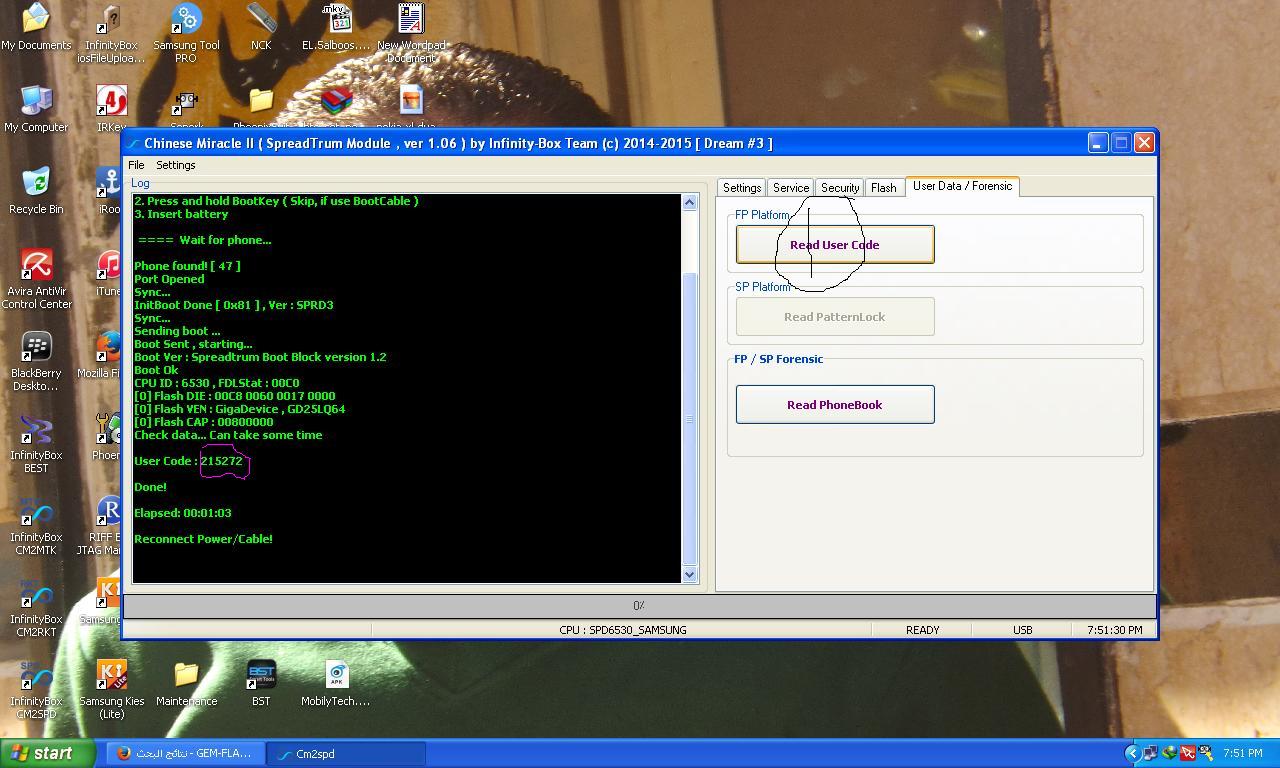Click the network computers tray icon

[1151, 753]
